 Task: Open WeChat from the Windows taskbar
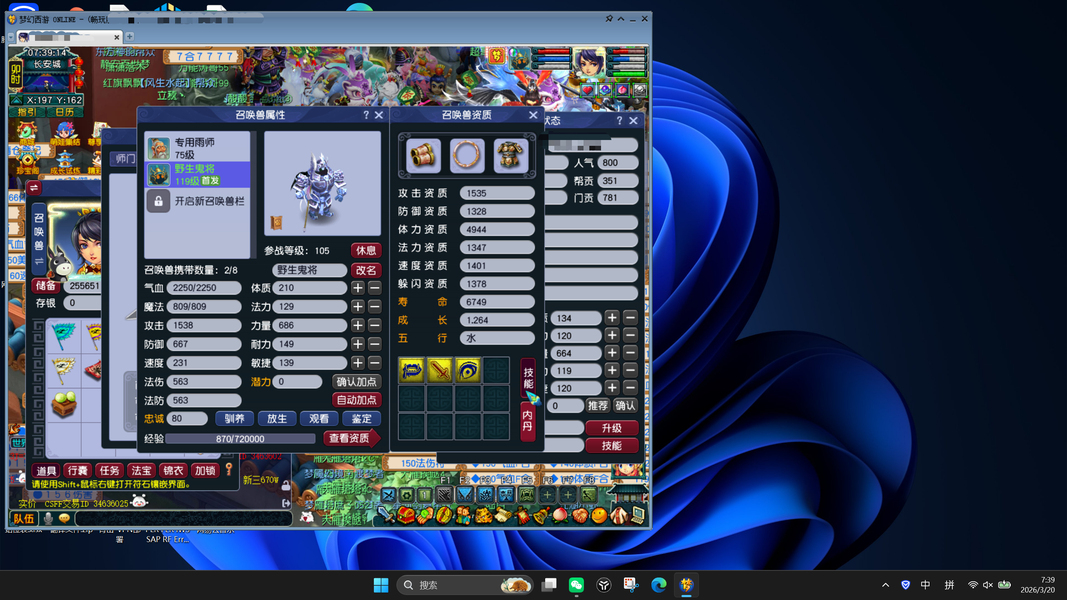576,585
